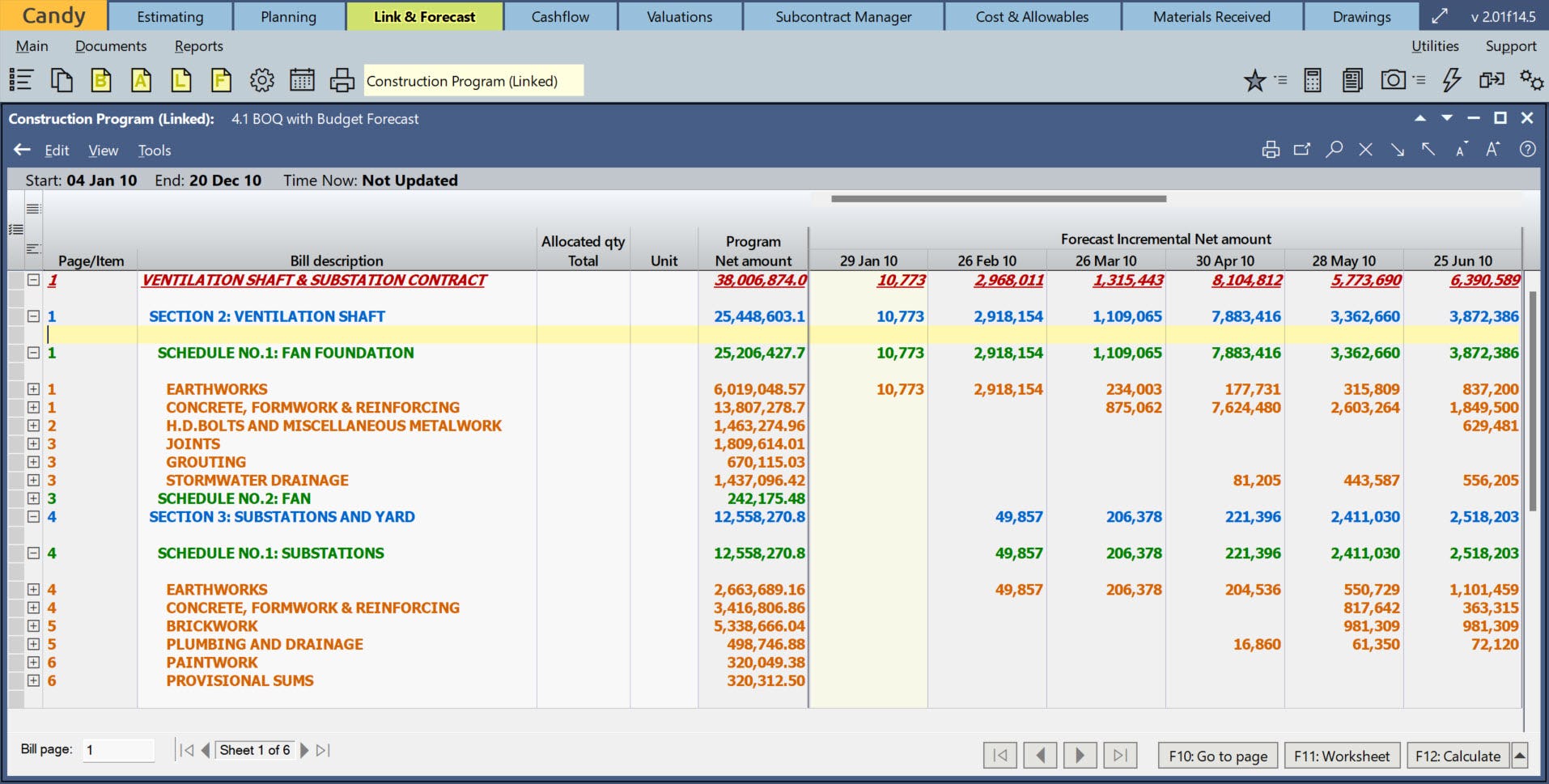Click the horizontal scrollbar above the forecast columns
The width and height of the screenshot is (1549, 784).
(x=999, y=198)
